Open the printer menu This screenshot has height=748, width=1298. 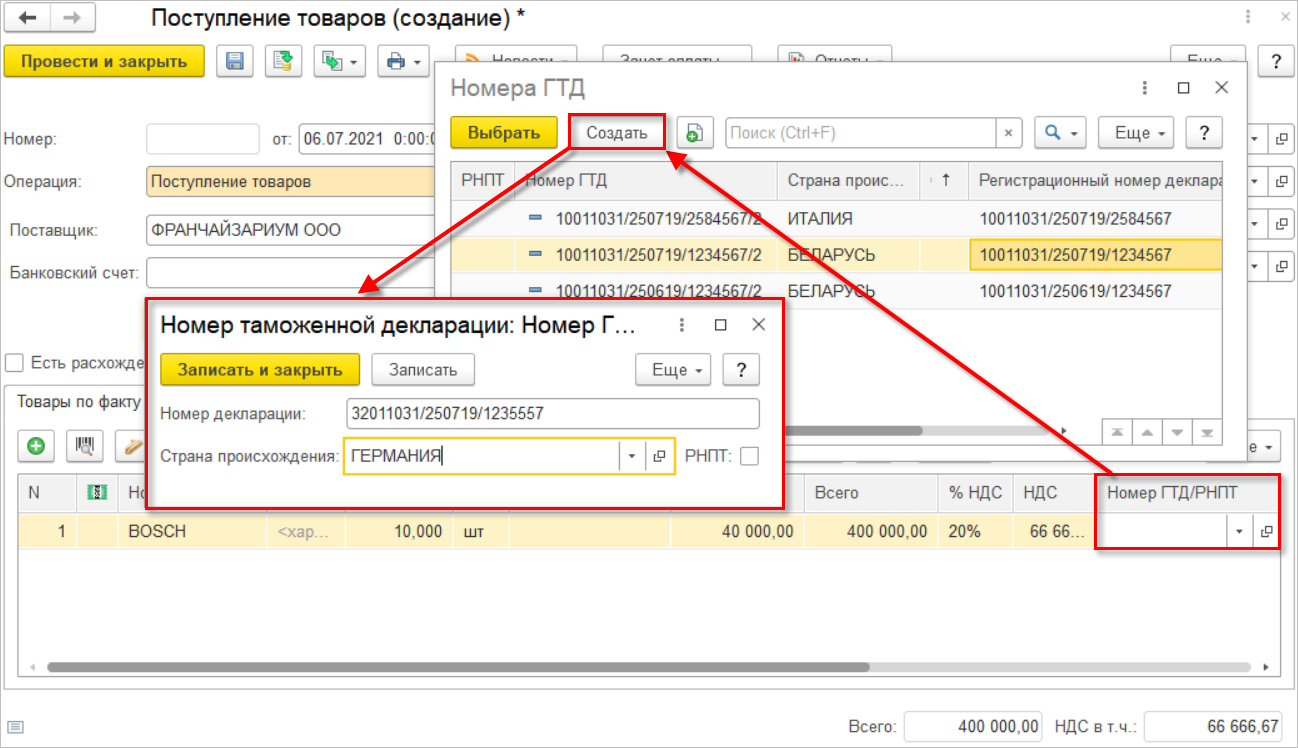[x=403, y=62]
